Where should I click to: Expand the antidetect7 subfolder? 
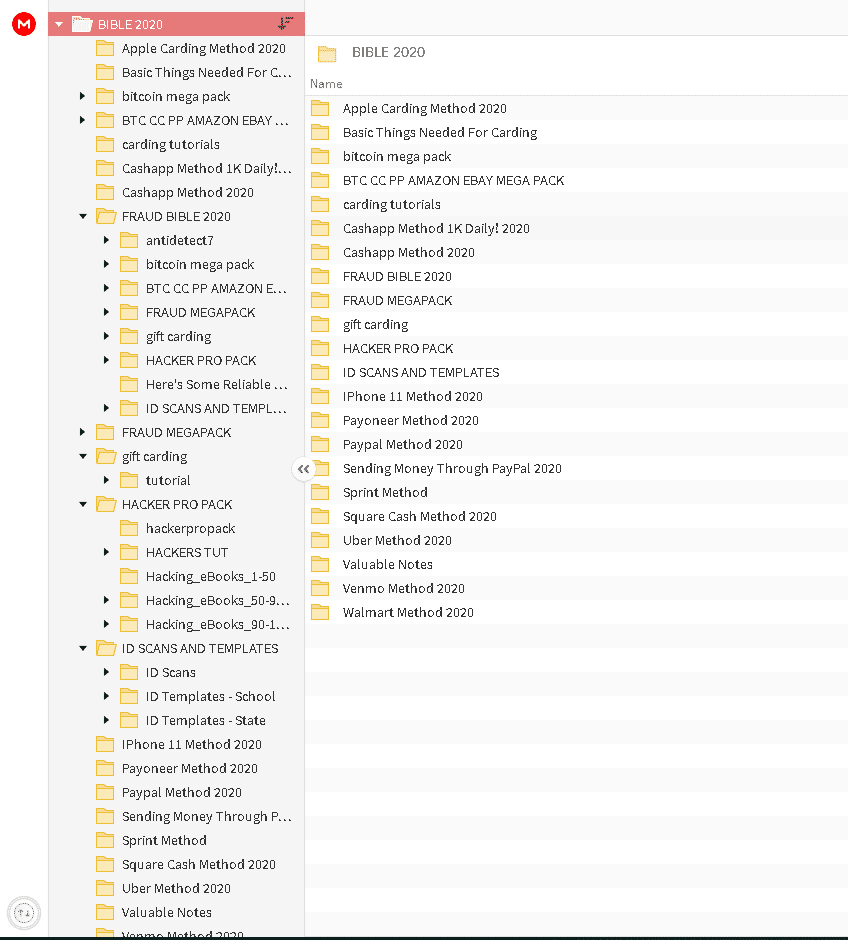pos(106,240)
